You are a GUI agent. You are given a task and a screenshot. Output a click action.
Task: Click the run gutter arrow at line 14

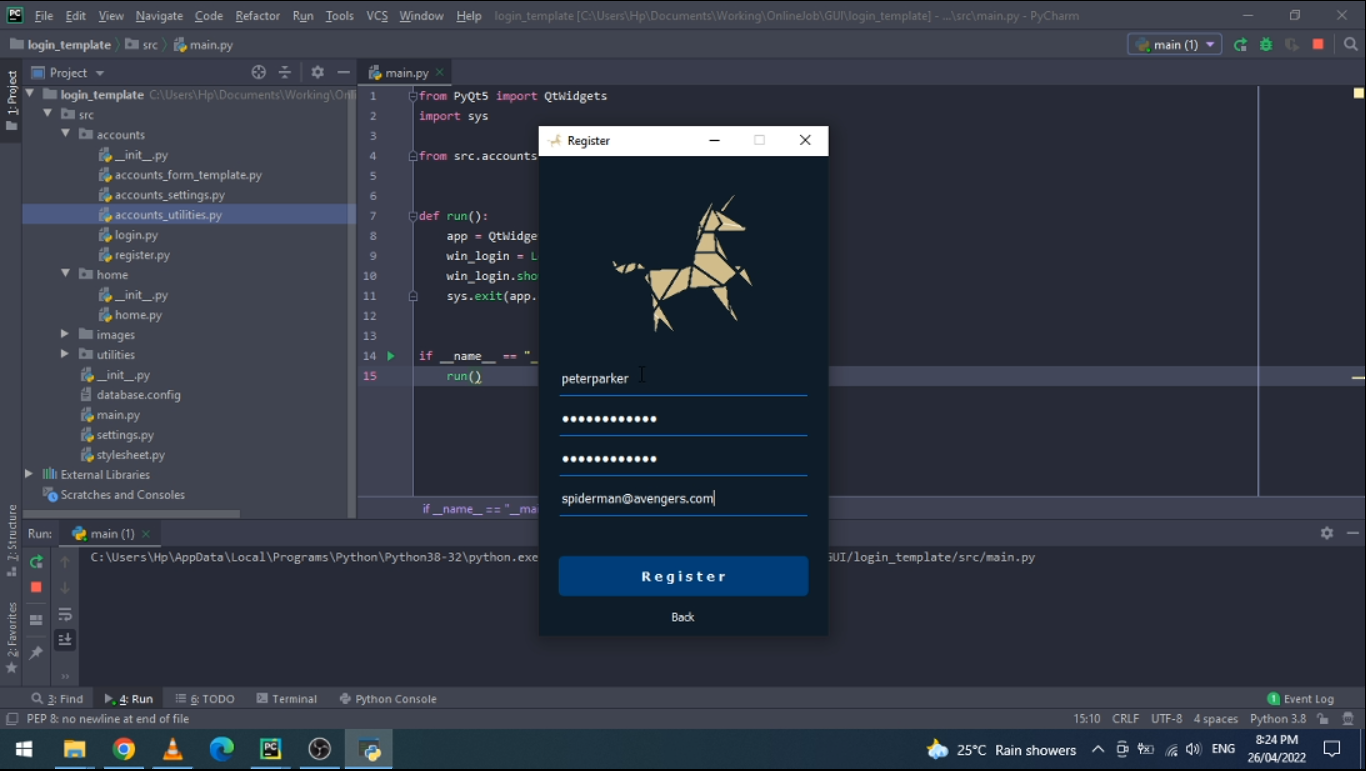pyautogui.click(x=391, y=356)
